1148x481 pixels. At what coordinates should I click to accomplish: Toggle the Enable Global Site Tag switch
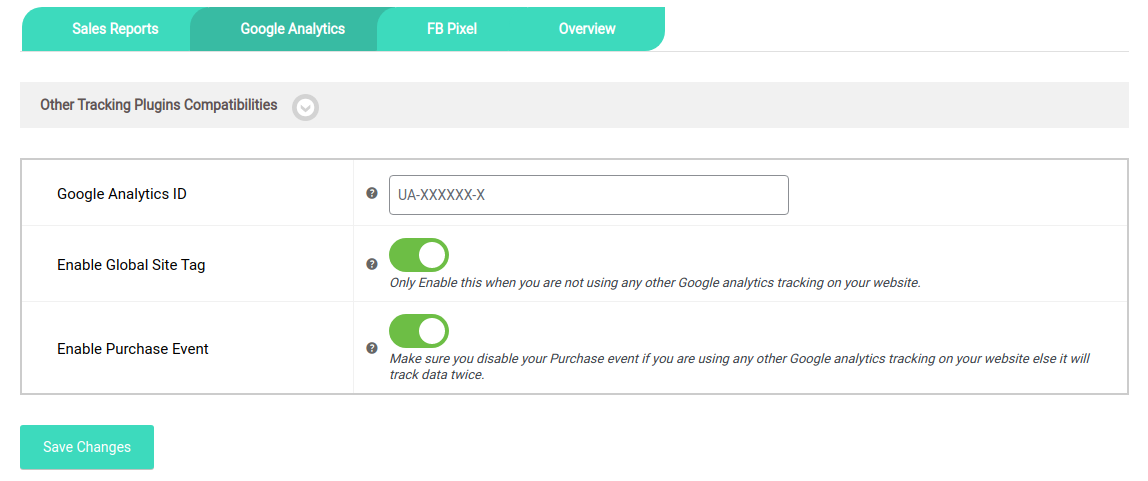(x=419, y=255)
